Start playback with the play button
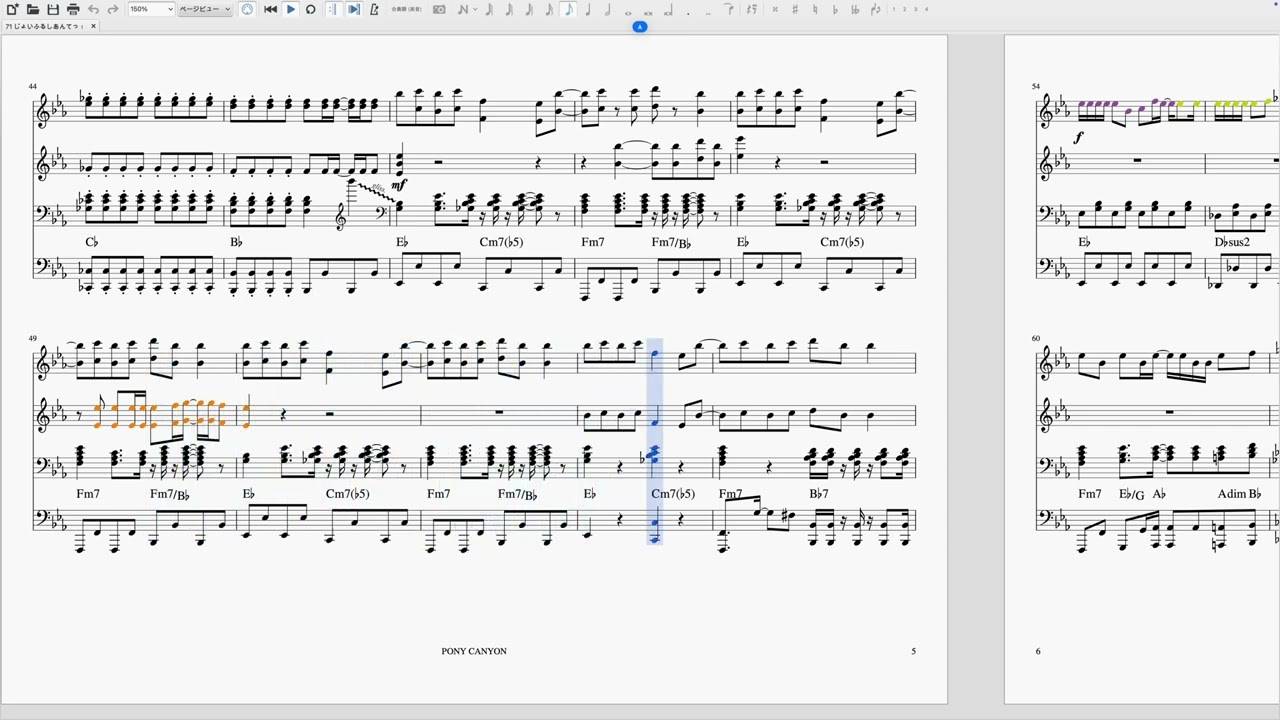 pyautogui.click(x=290, y=9)
